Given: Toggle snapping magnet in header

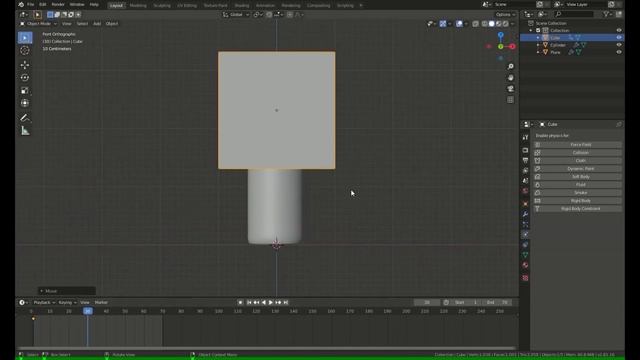Looking at the screenshot, I should point(269,15).
